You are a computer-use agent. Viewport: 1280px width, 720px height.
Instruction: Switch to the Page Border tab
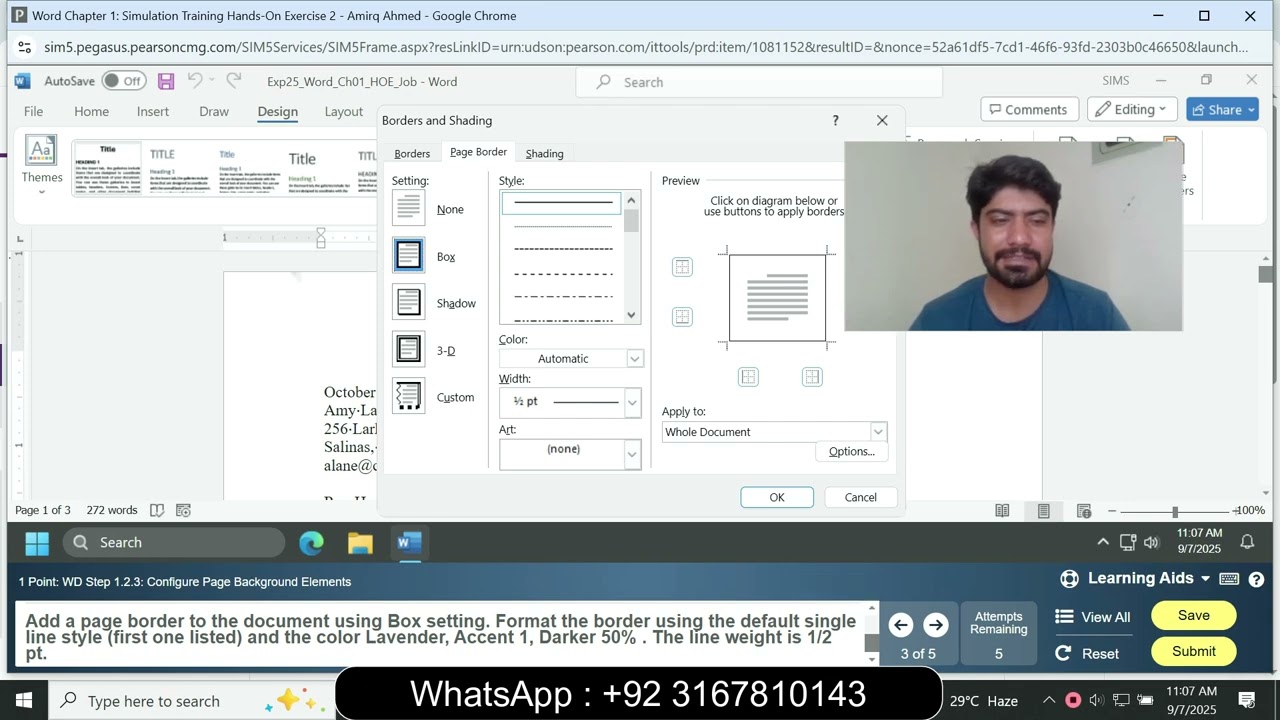click(478, 152)
